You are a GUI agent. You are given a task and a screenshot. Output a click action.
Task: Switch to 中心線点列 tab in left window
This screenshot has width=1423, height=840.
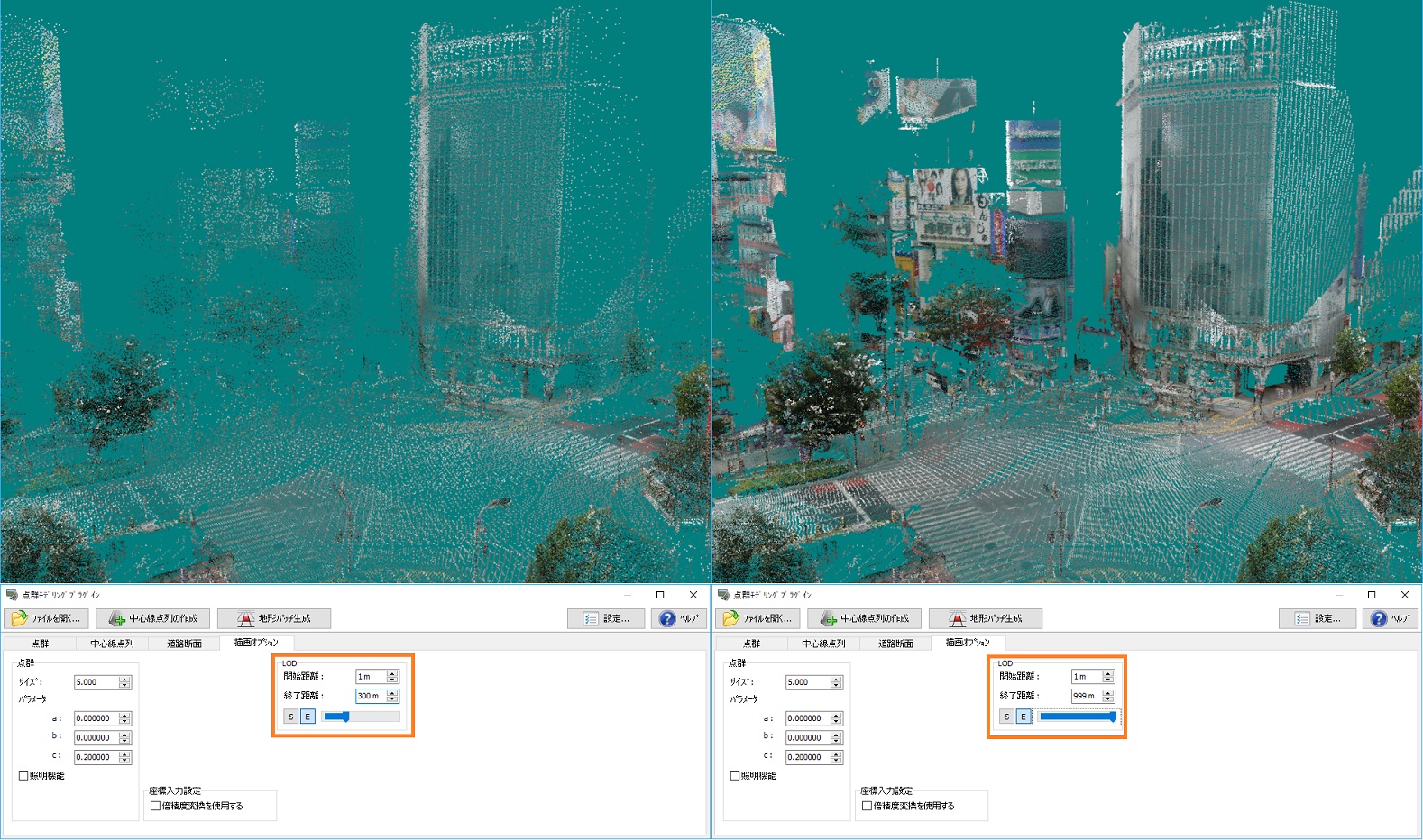[112, 644]
